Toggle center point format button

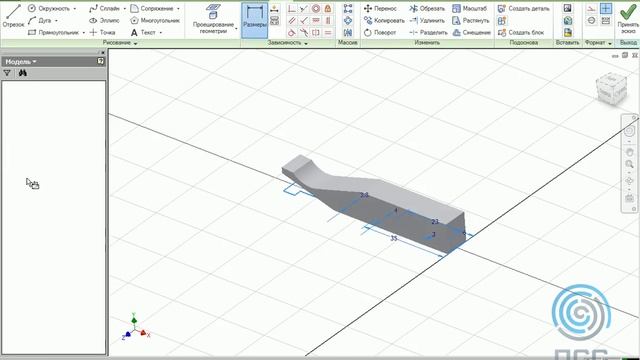pyautogui.click(x=606, y=9)
